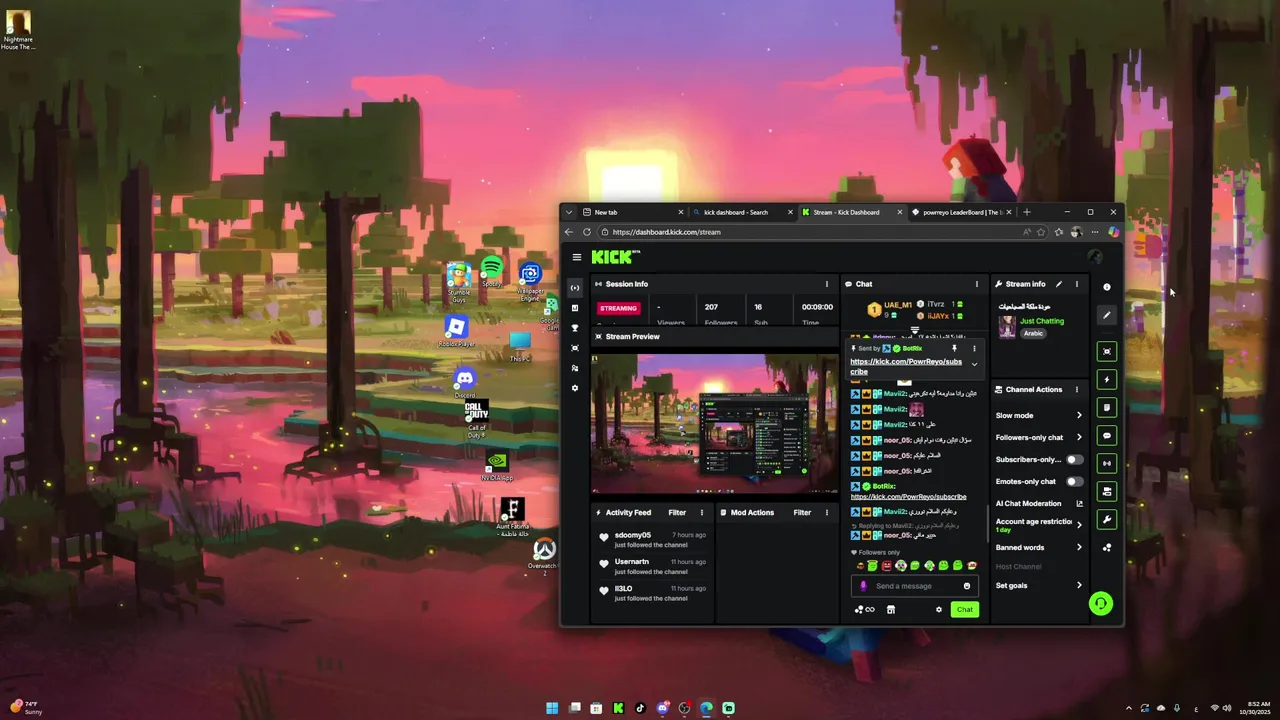Switch to the New tab browser tab
This screenshot has width=1280, height=720.
[633, 212]
